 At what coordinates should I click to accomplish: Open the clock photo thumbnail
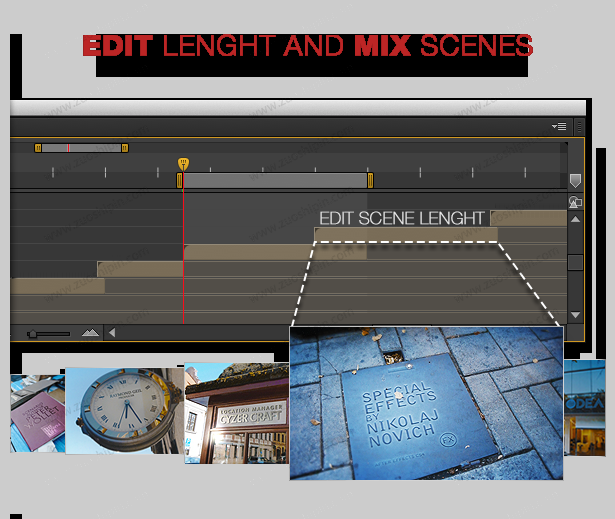(x=125, y=410)
